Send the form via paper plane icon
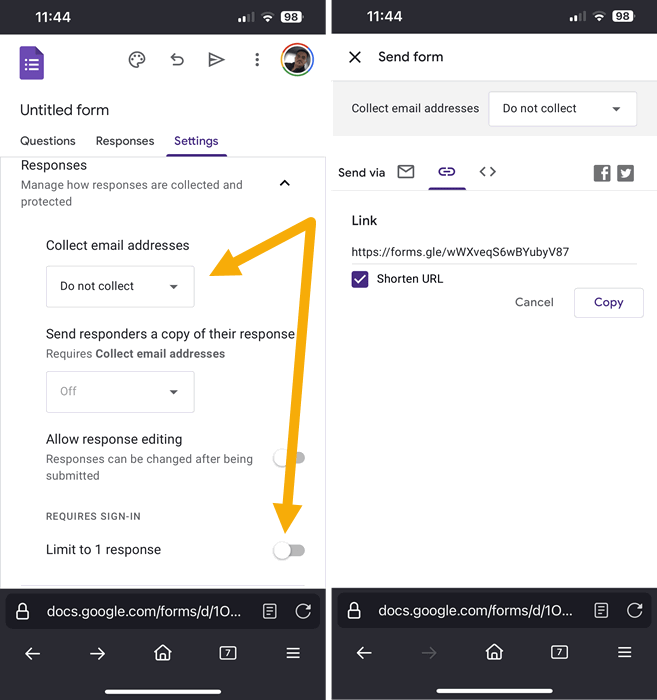Viewport: 657px width, 700px height. click(216, 59)
